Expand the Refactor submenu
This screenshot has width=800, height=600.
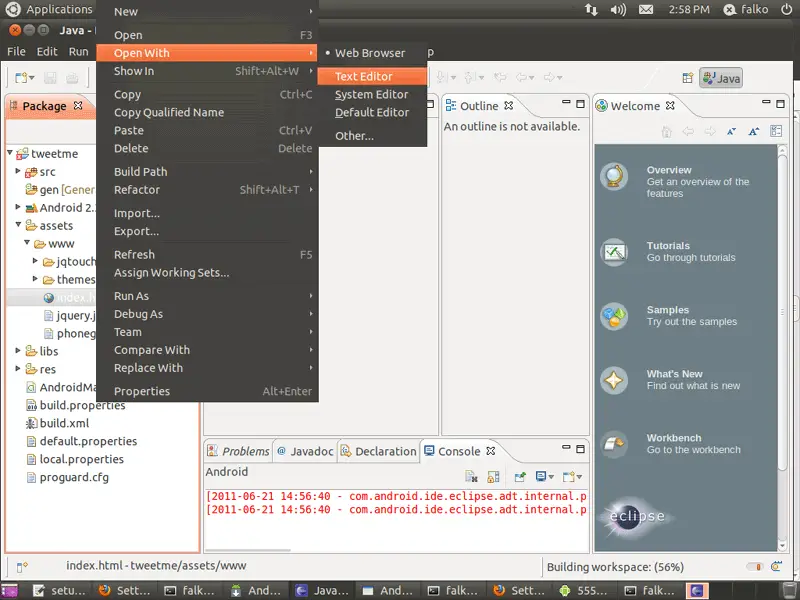tap(207, 190)
